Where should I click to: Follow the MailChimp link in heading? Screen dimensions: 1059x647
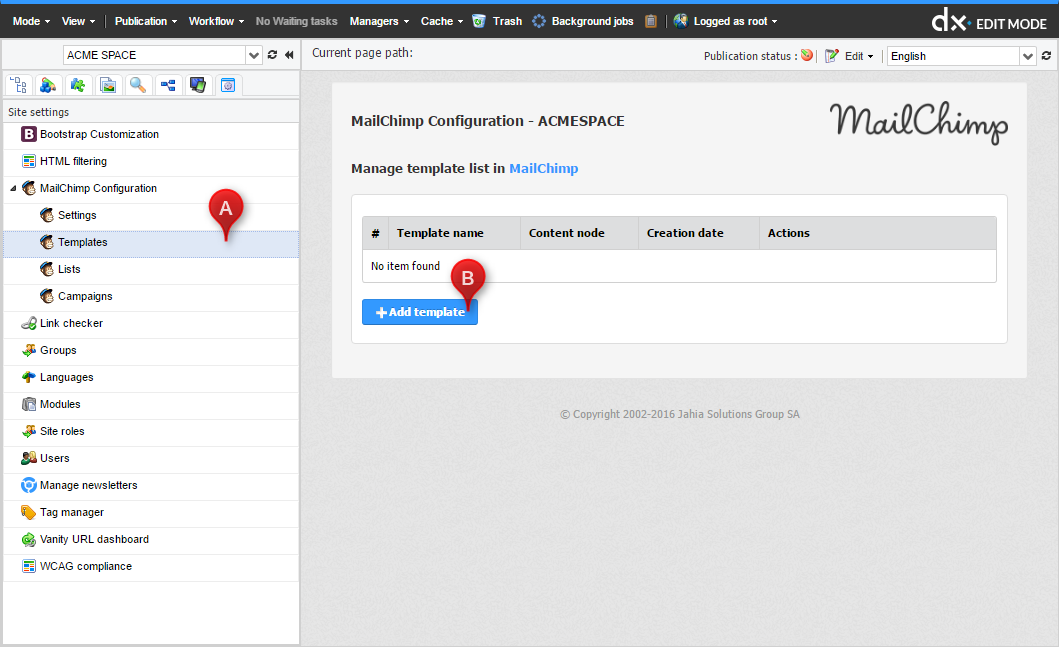[x=543, y=169]
